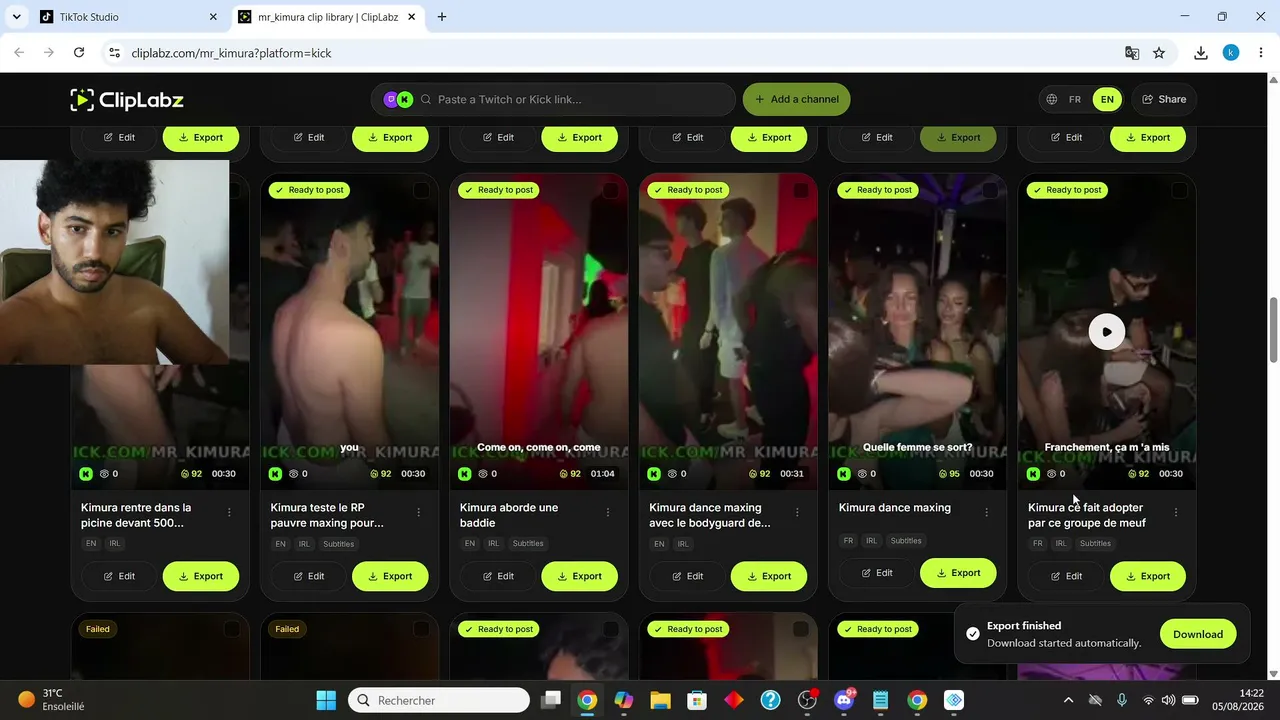This screenshot has width=1280, height=720.
Task: Open Microsoft Store from the taskbar
Action: 697,700
